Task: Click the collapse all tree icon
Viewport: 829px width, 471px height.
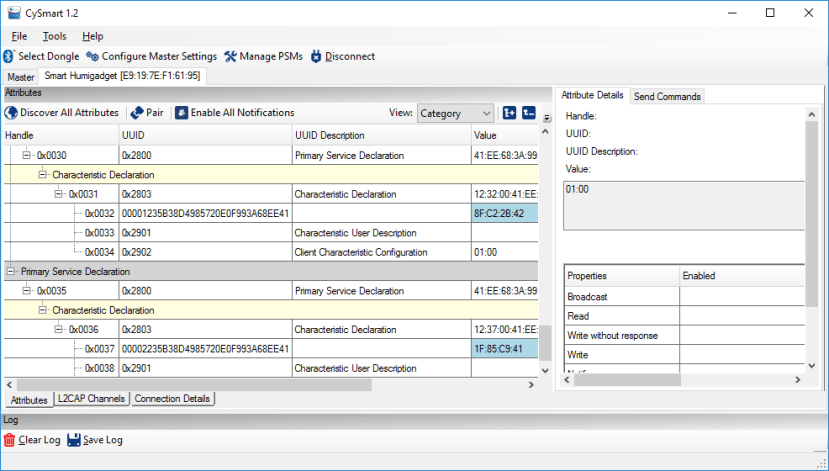Action: point(529,113)
